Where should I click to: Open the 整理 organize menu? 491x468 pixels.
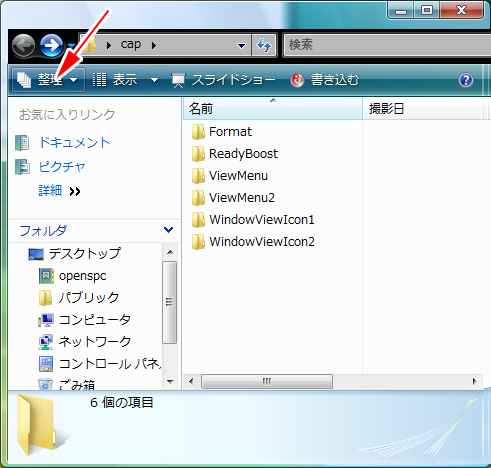coord(48,80)
